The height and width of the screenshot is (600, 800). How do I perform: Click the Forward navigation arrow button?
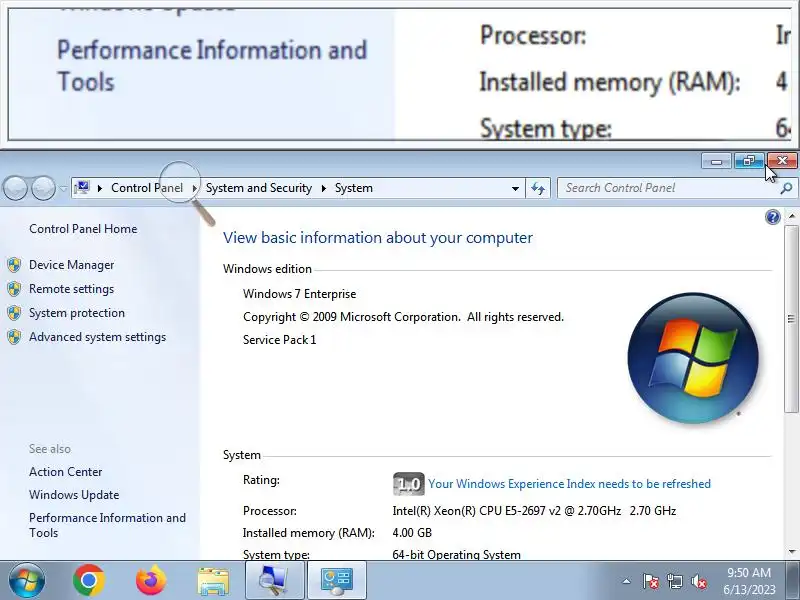point(43,188)
